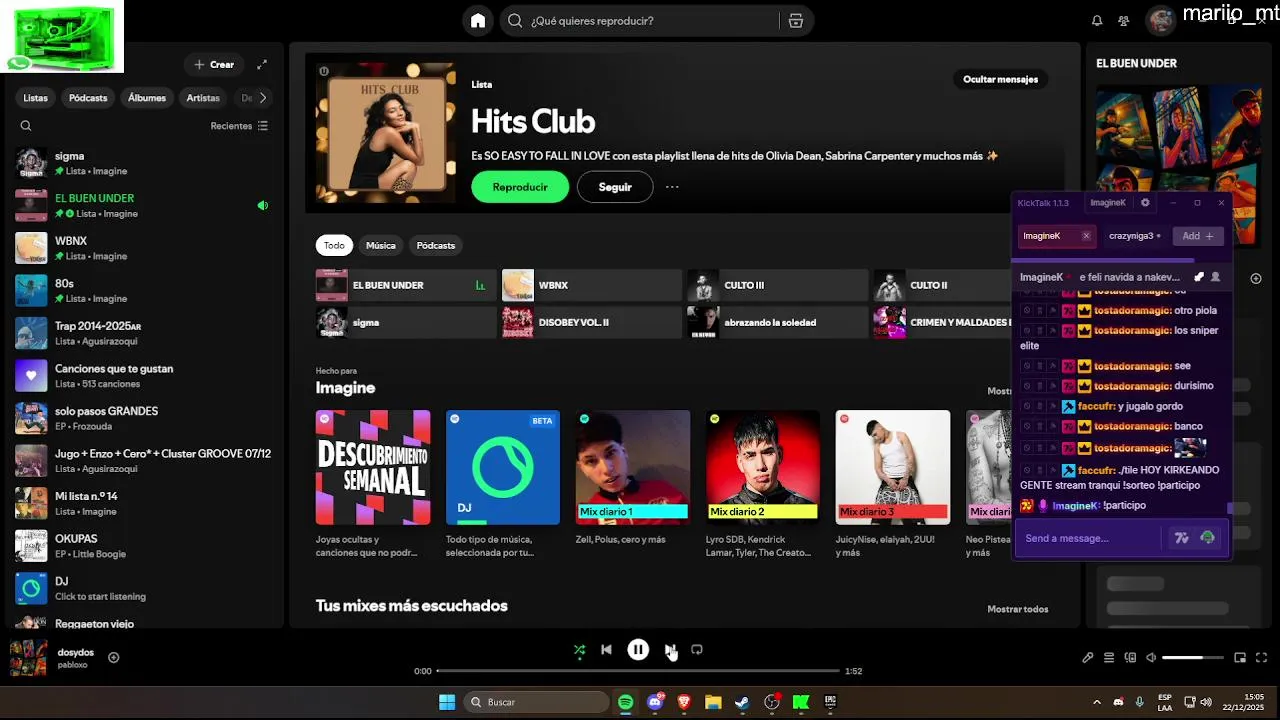Open the Crear menu
Viewport: 1280px width, 720px height.
tap(214, 64)
